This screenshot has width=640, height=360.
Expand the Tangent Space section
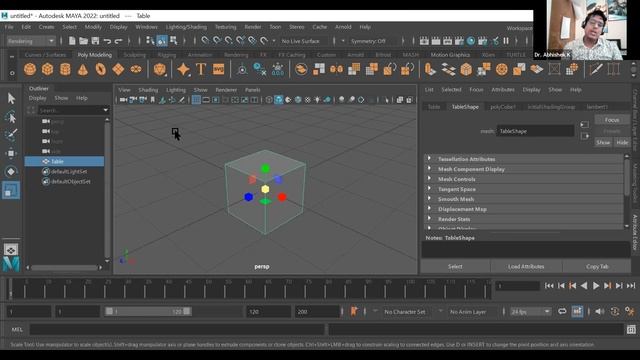[524, 189]
